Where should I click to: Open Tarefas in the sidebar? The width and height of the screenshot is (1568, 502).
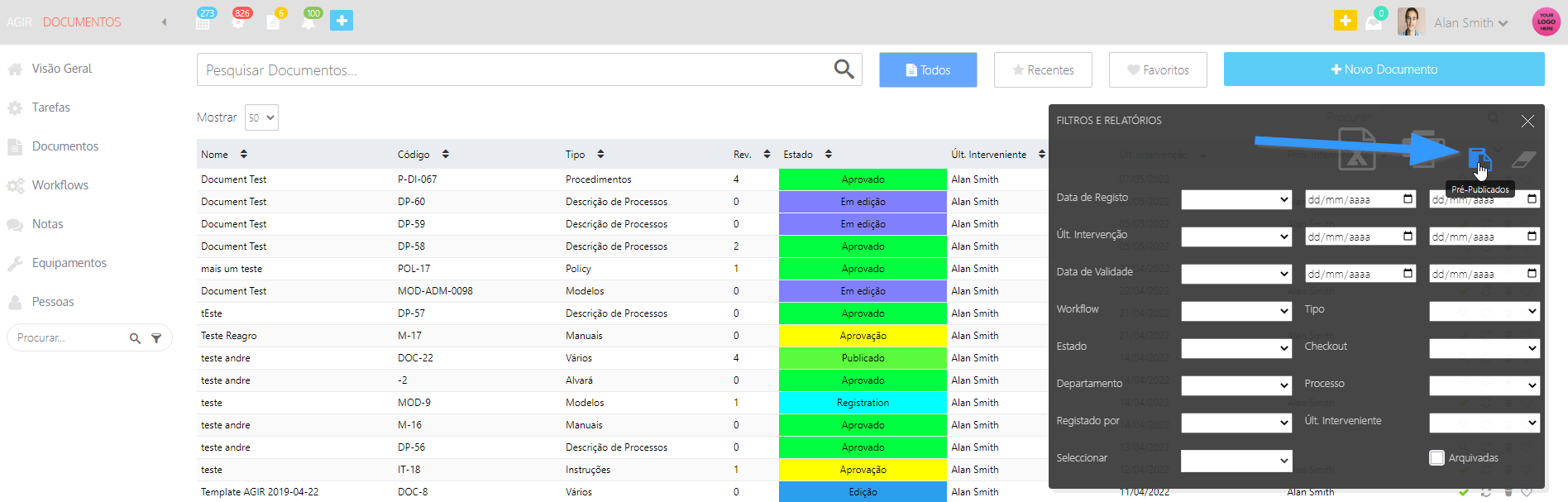click(51, 108)
